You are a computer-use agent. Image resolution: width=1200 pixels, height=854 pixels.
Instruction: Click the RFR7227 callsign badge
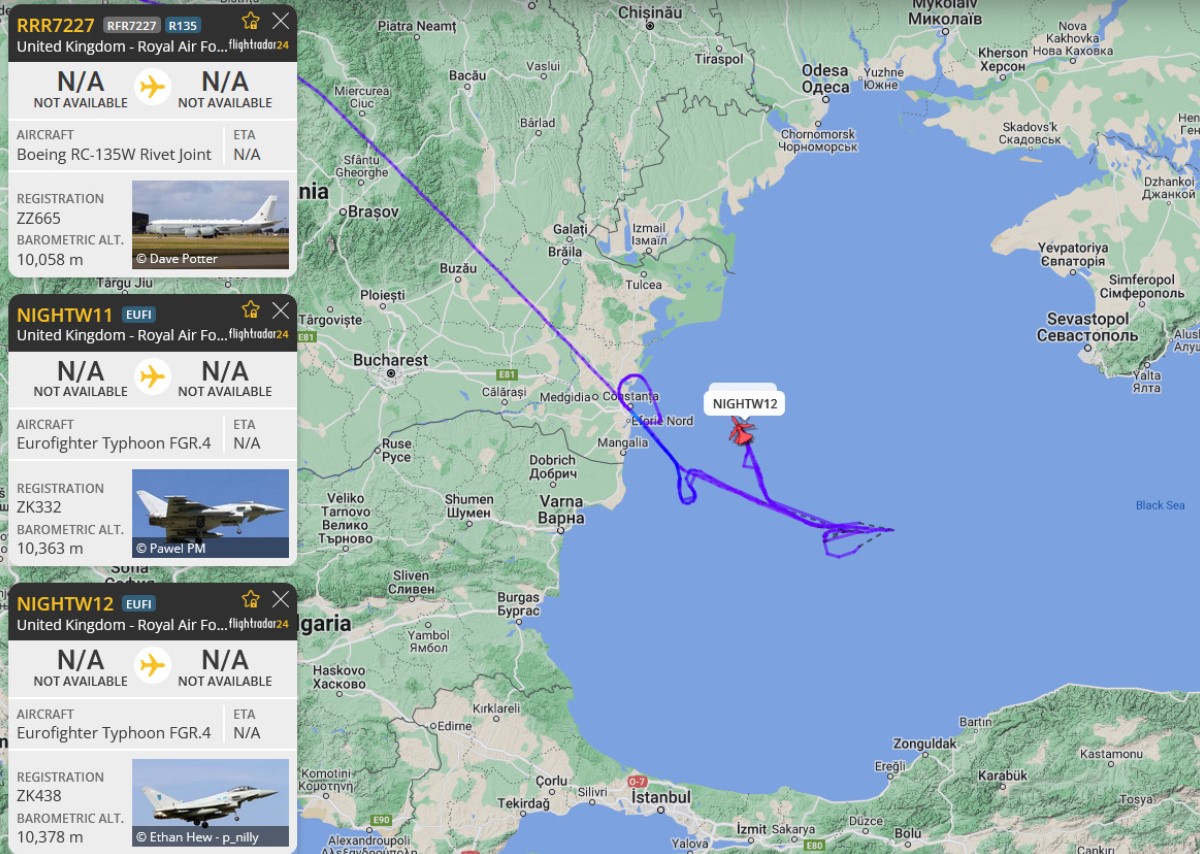(131, 25)
